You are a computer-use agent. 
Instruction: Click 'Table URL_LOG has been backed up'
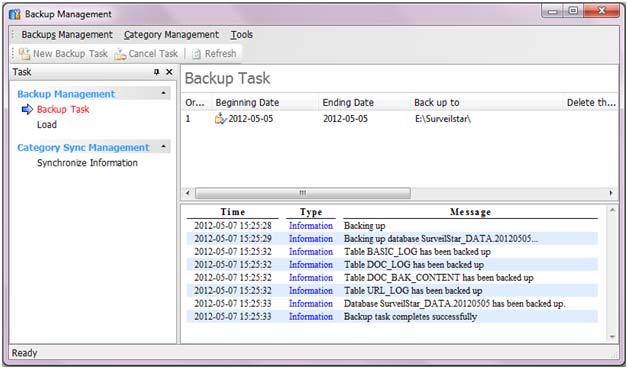413,290
